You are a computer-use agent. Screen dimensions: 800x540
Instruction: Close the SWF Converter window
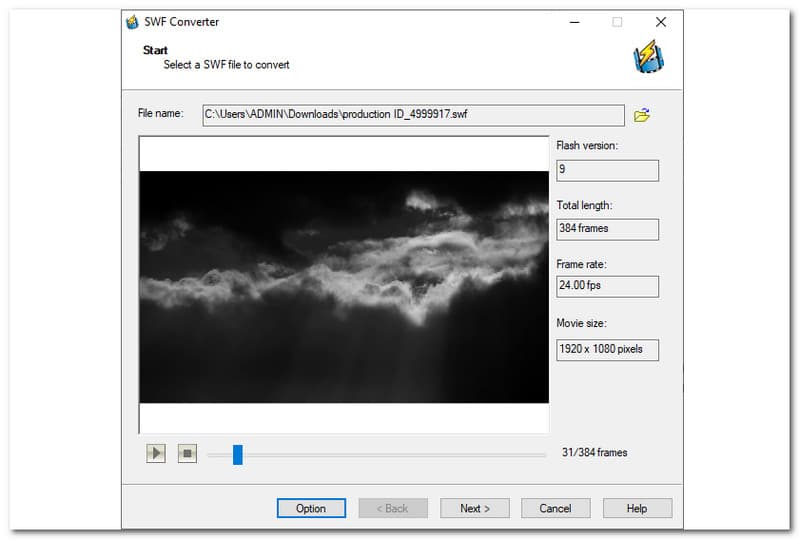coord(661,22)
